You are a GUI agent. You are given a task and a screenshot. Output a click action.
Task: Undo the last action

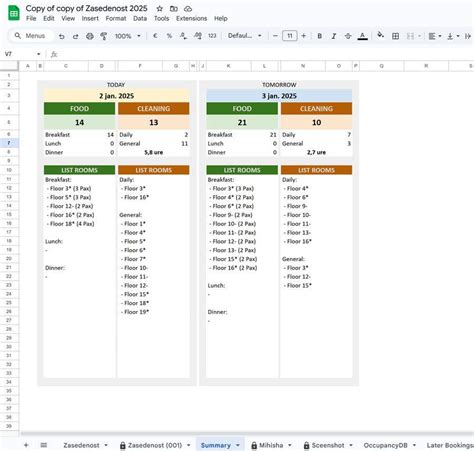tap(62, 36)
